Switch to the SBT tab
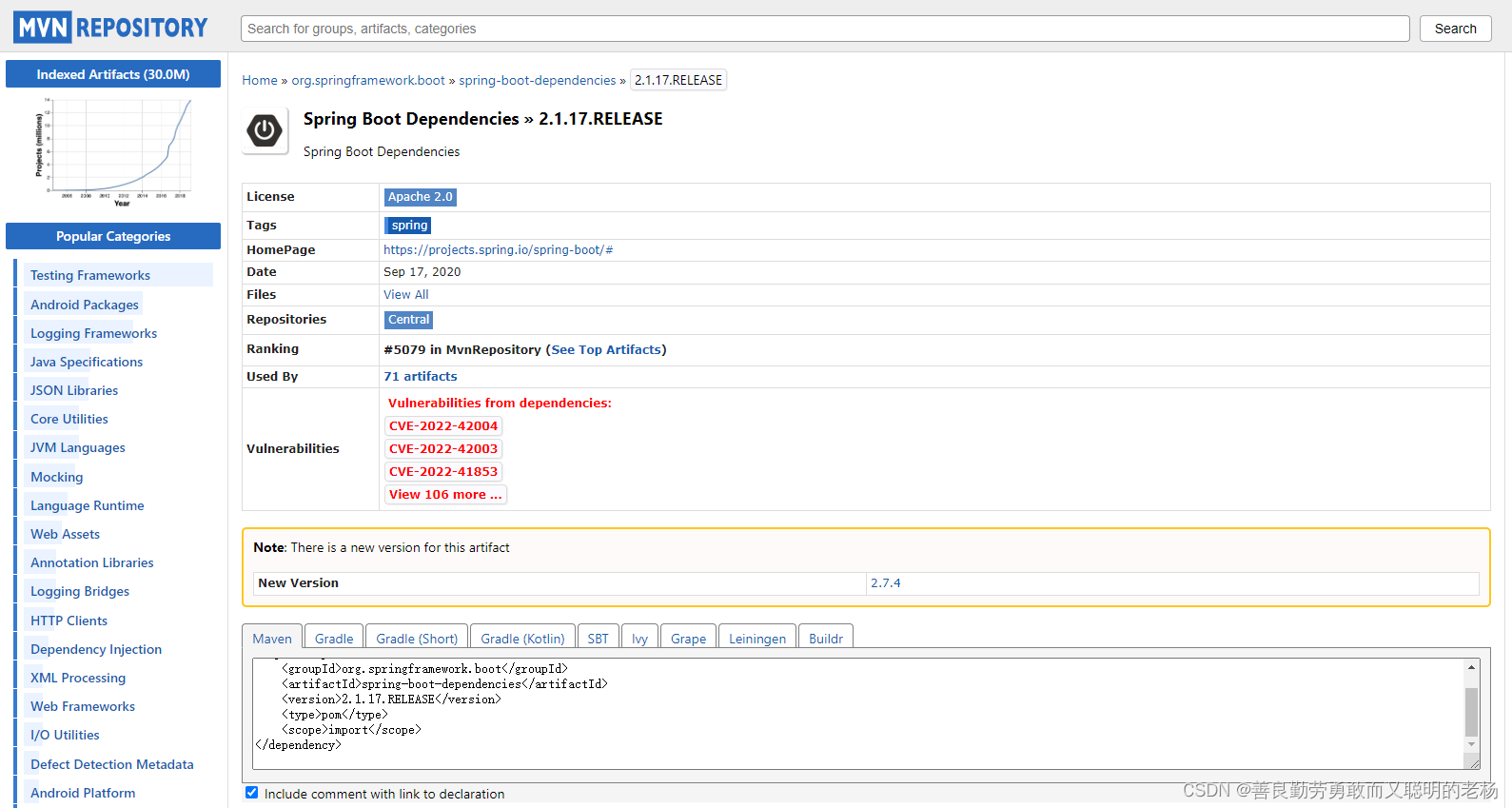The image size is (1512, 808). pyautogui.click(x=599, y=638)
